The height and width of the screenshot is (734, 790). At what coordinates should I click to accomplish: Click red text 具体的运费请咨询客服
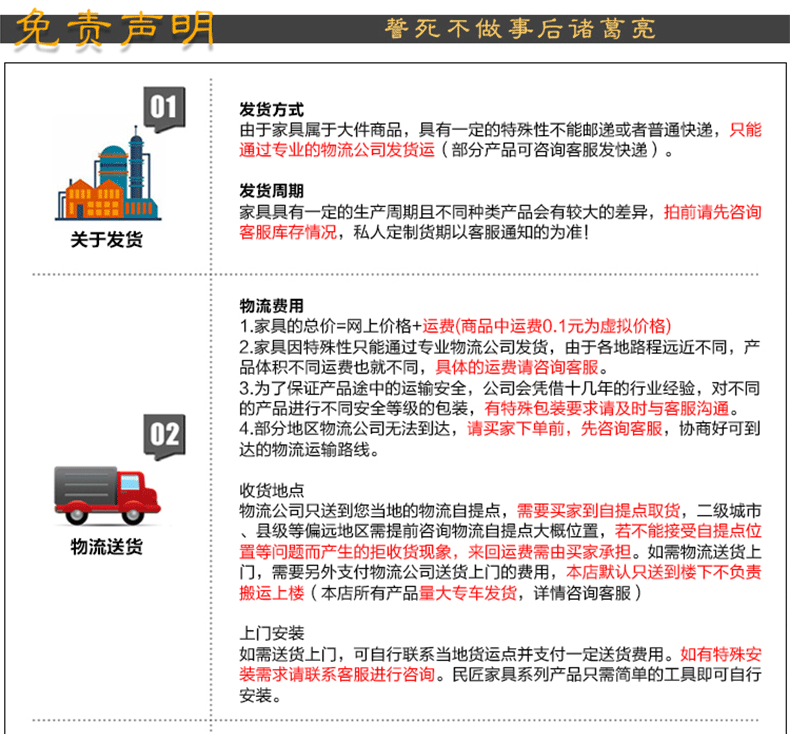(517, 367)
